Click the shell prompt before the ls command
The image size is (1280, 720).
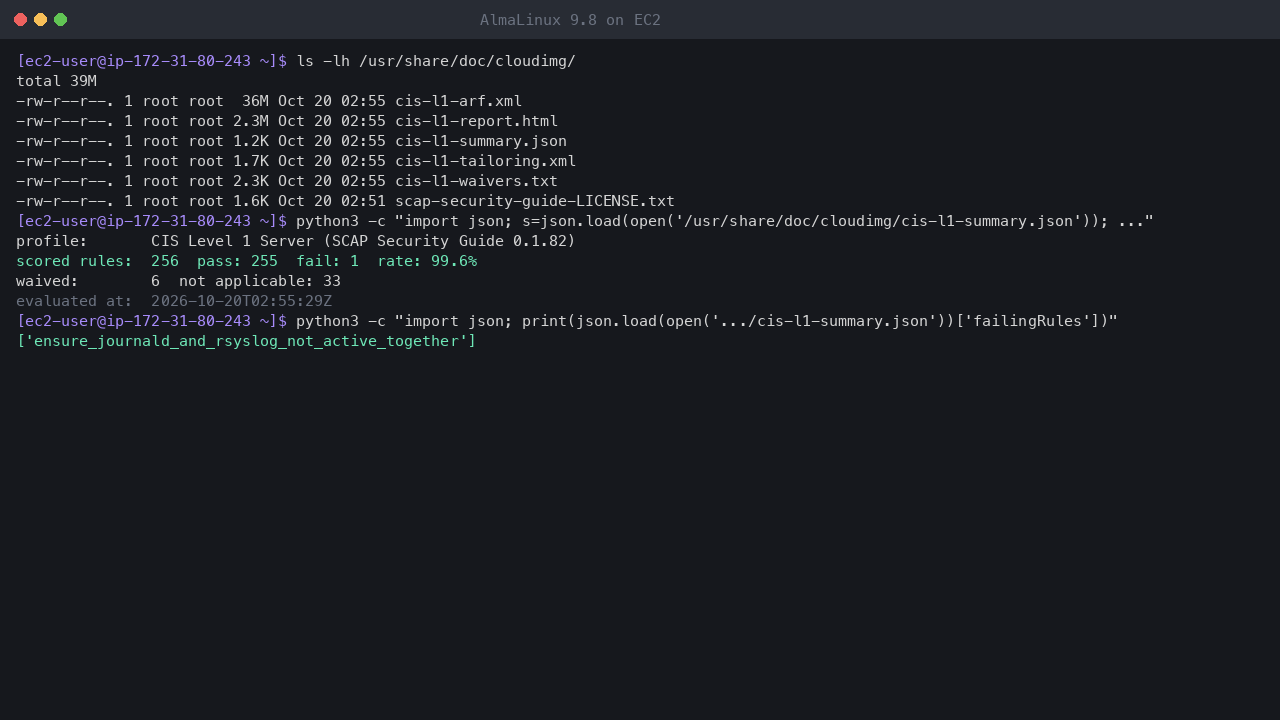click(x=152, y=61)
